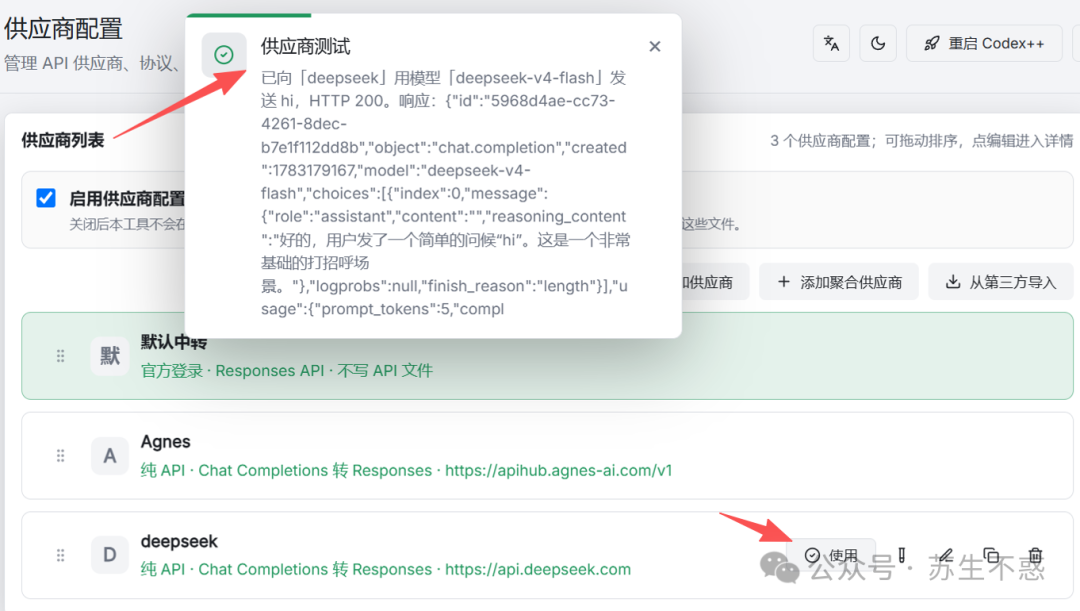Click the drag handle of deepseek row
This screenshot has height=611, width=1080.
(61, 555)
